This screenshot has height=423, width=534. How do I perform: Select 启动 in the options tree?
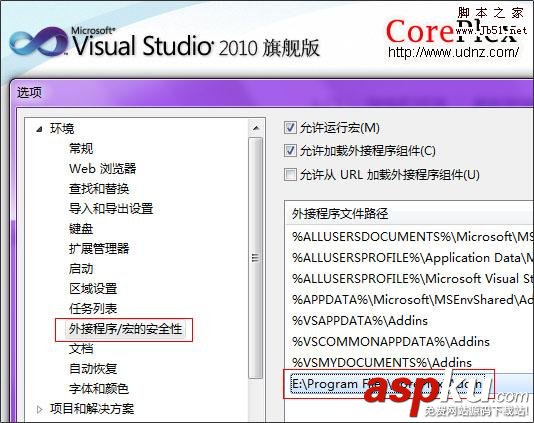[81, 269]
